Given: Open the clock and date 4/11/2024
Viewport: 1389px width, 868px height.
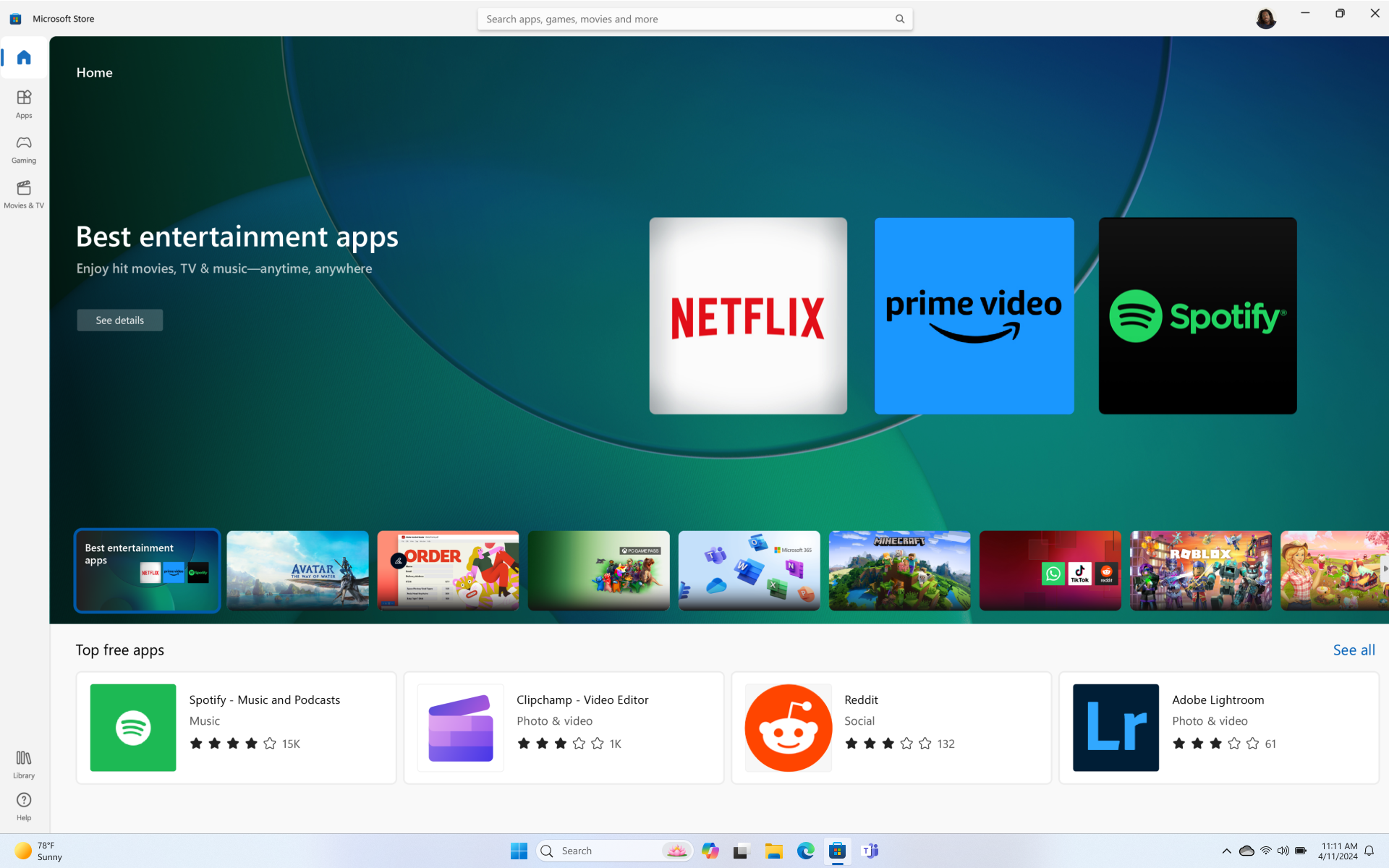Looking at the screenshot, I should [1338, 851].
